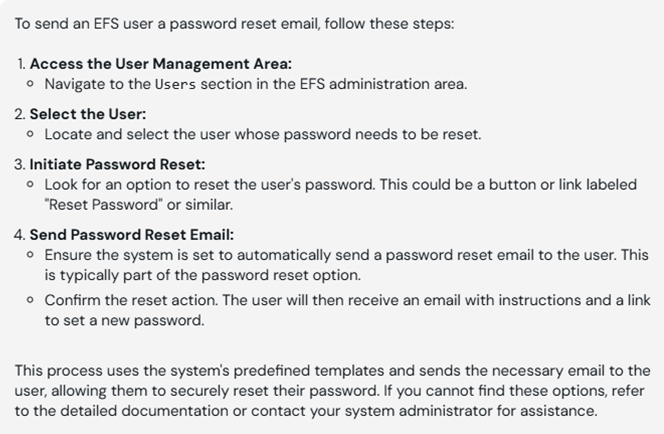Click the sentence 'Locate and select the user'
The image size is (664, 434).
click(x=263, y=135)
